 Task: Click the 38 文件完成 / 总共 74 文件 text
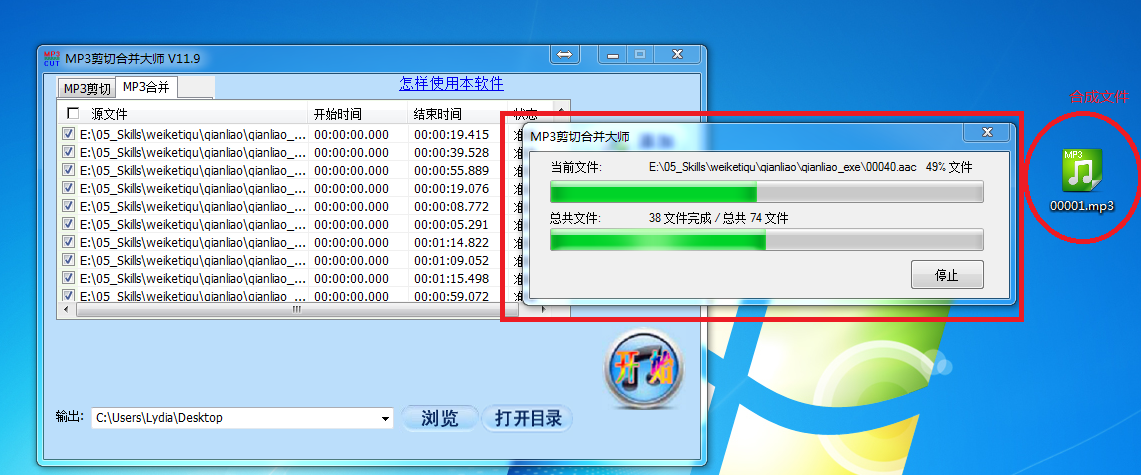(x=718, y=218)
